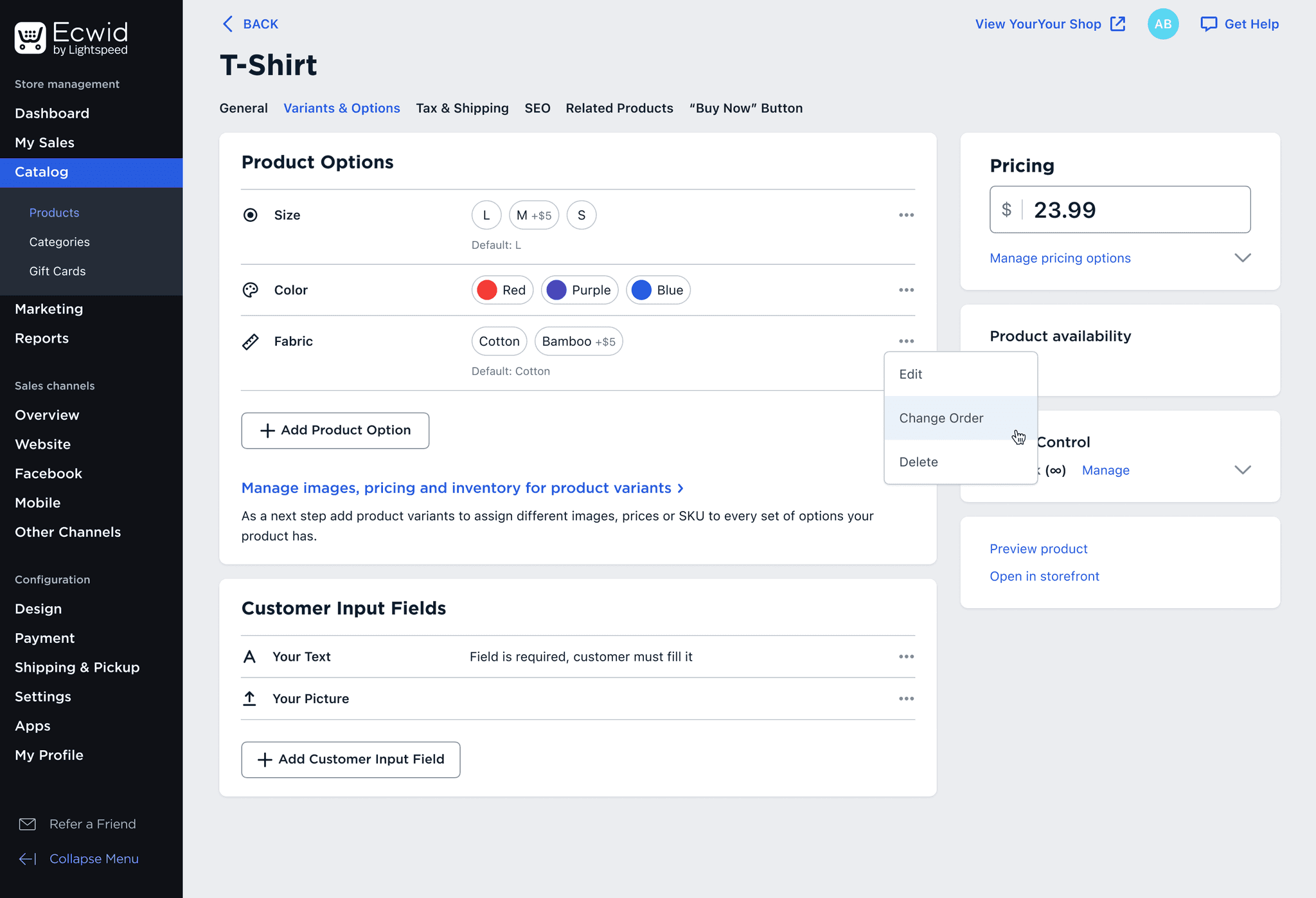The image size is (1316, 898).
Task: Click the Get Help chat icon
Action: (x=1209, y=24)
